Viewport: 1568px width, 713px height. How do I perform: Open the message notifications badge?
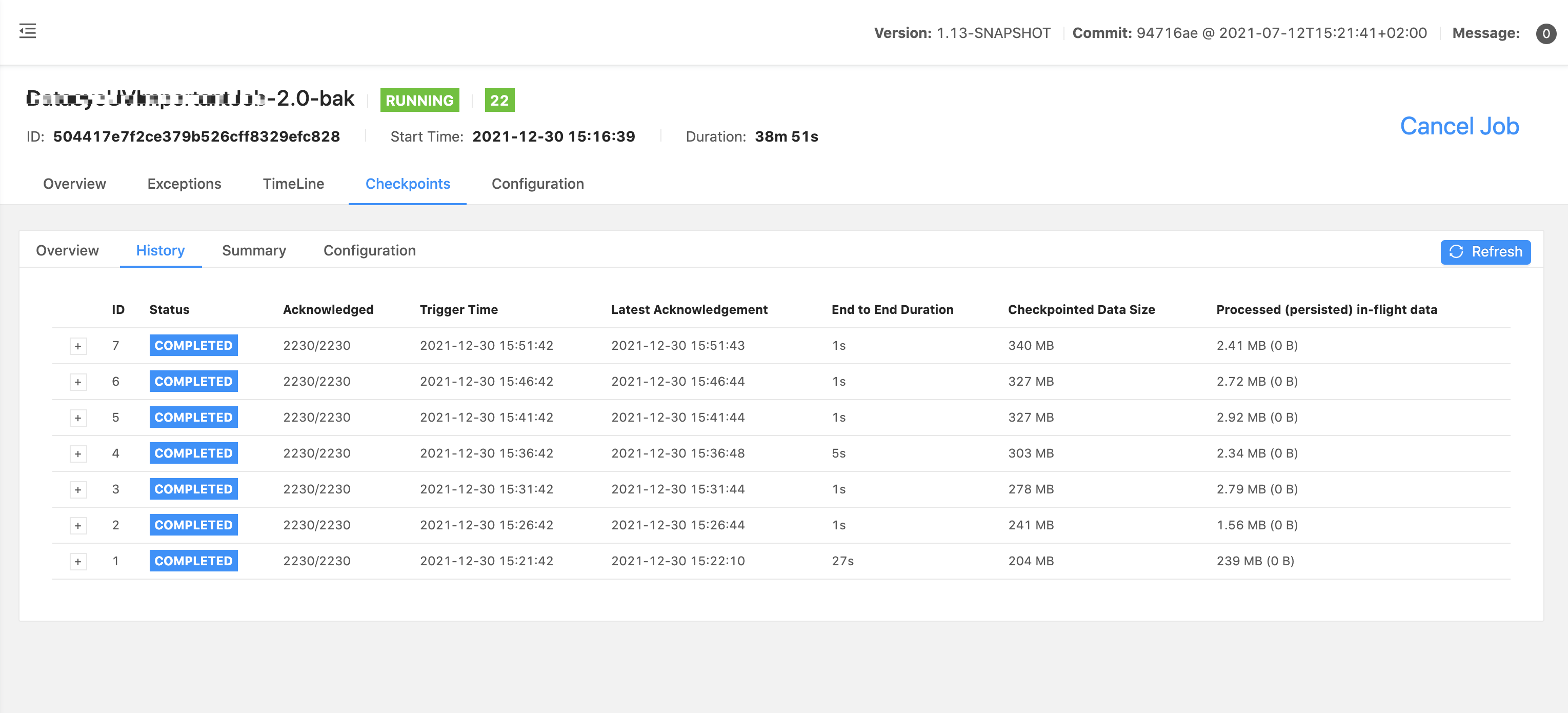tap(1546, 33)
